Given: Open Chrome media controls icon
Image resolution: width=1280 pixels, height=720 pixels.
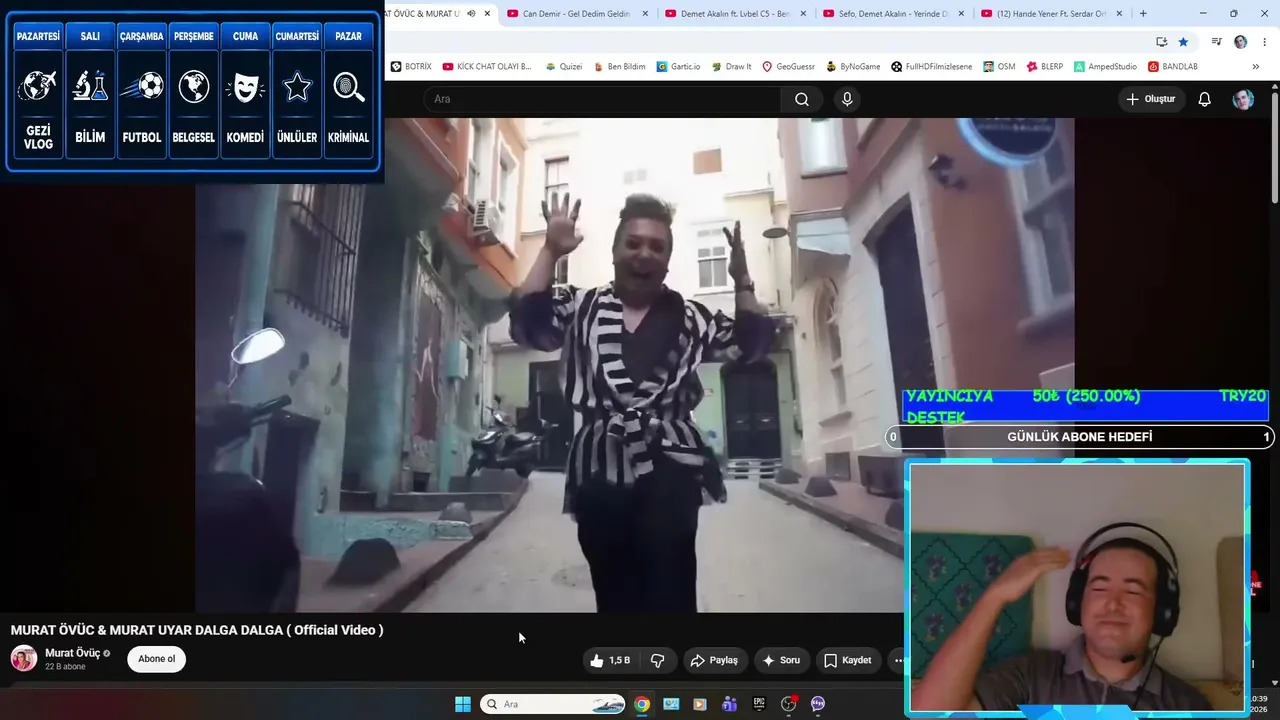Looking at the screenshot, I should tap(1216, 42).
